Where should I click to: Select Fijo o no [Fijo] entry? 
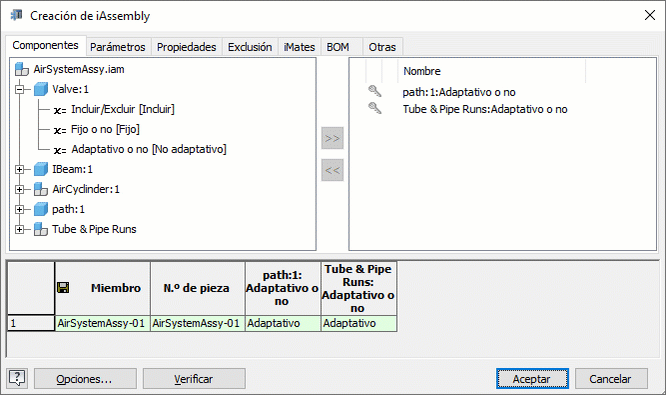click(x=105, y=129)
